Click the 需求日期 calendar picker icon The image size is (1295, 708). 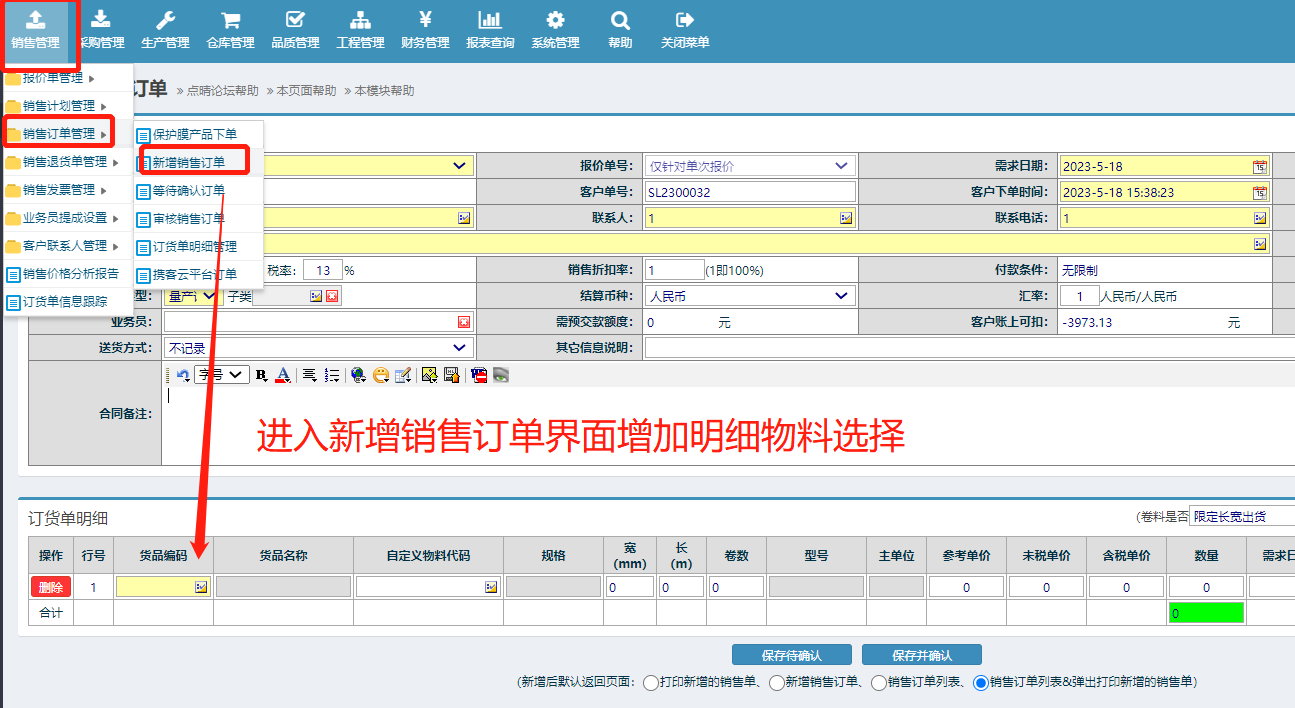click(x=1260, y=166)
